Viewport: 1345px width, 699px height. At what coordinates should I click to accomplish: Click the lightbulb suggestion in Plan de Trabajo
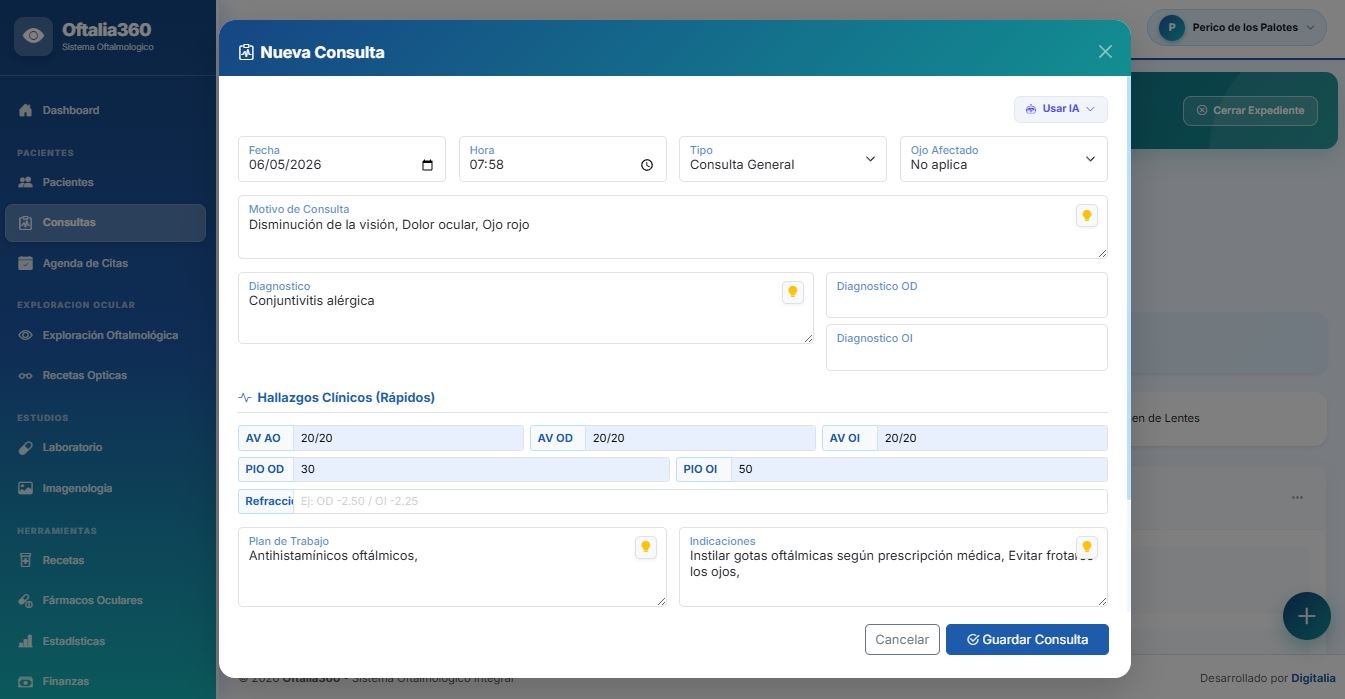pyautogui.click(x=646, y=547)
